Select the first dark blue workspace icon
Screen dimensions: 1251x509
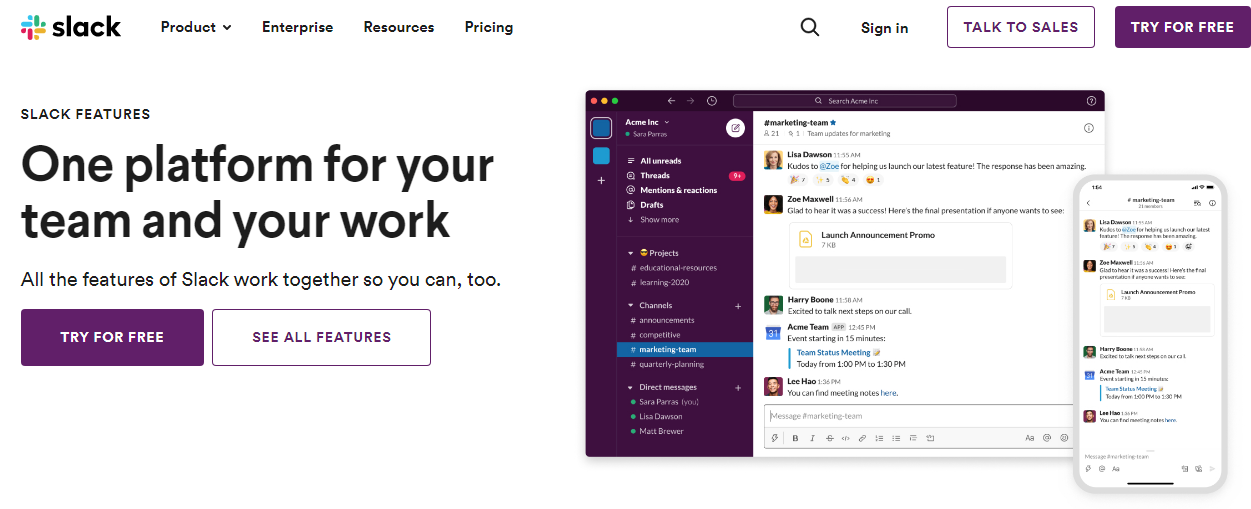pos(601,128)
